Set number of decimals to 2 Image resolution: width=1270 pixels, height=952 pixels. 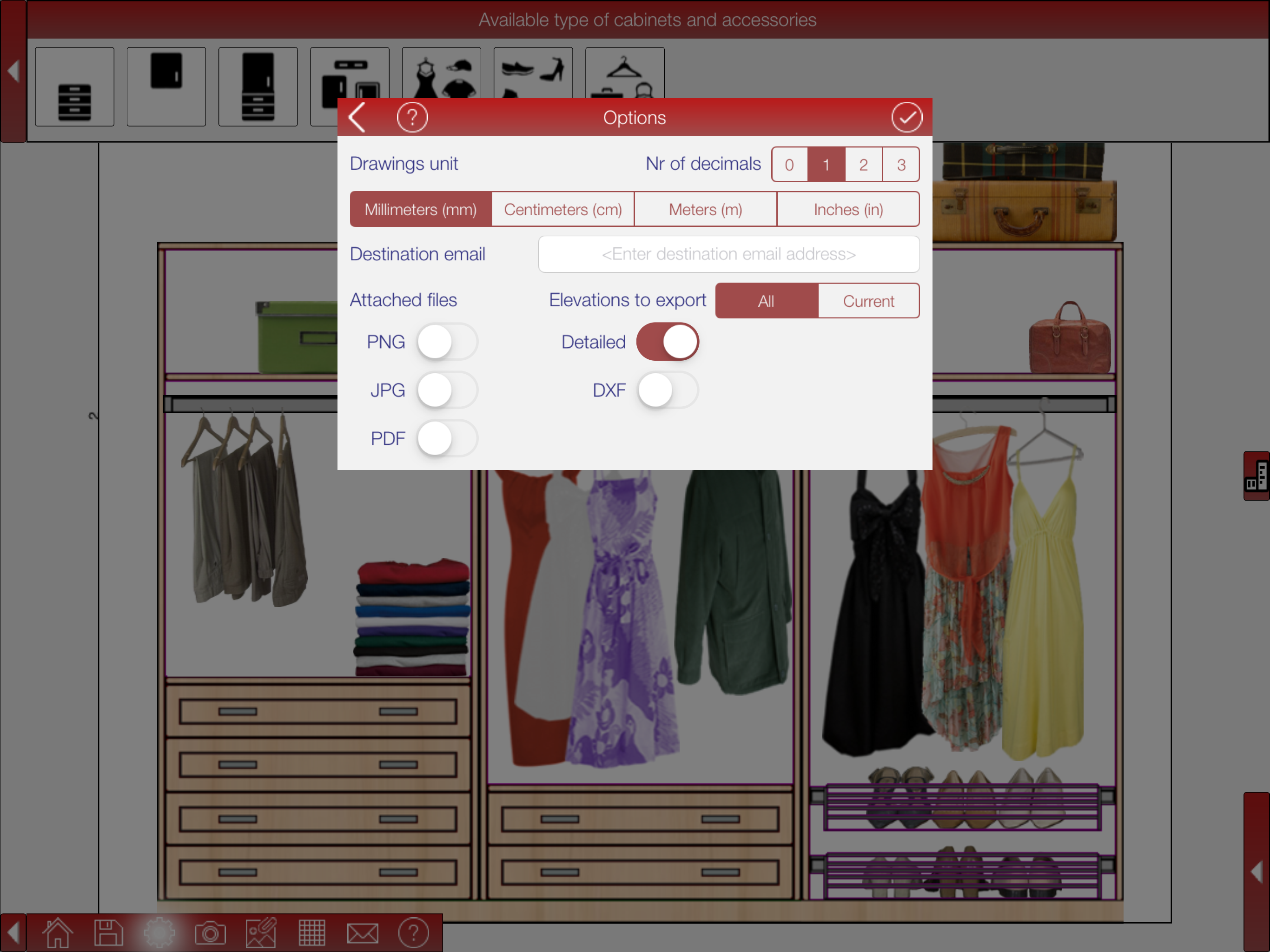(x=863, y=165)
